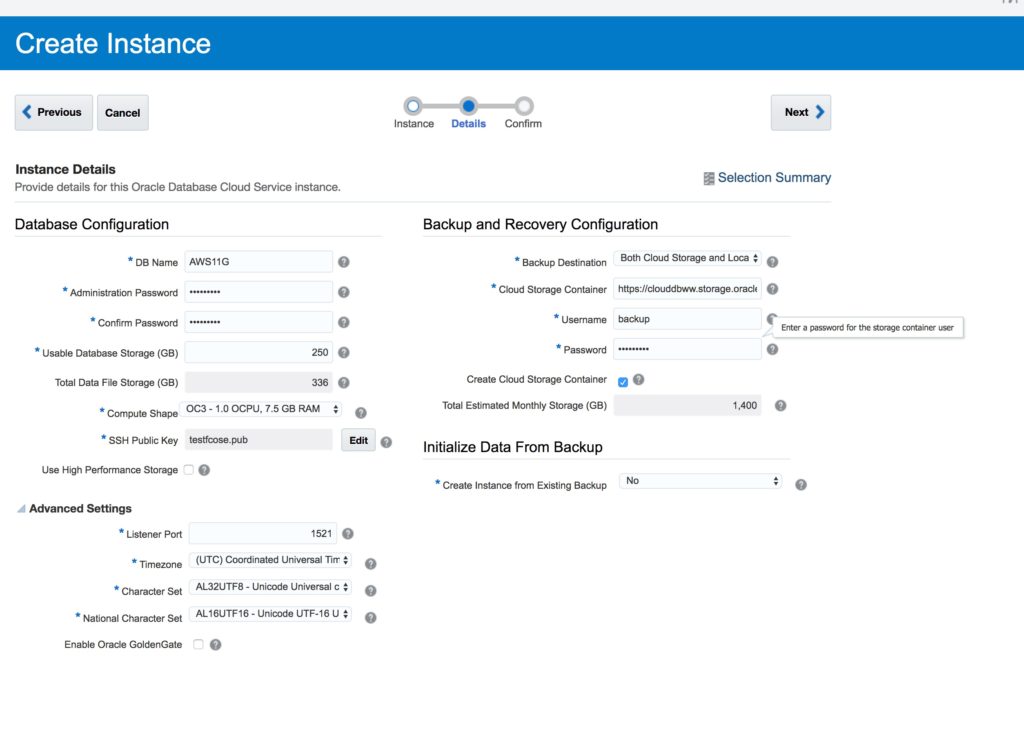Click the Next button

800,113
